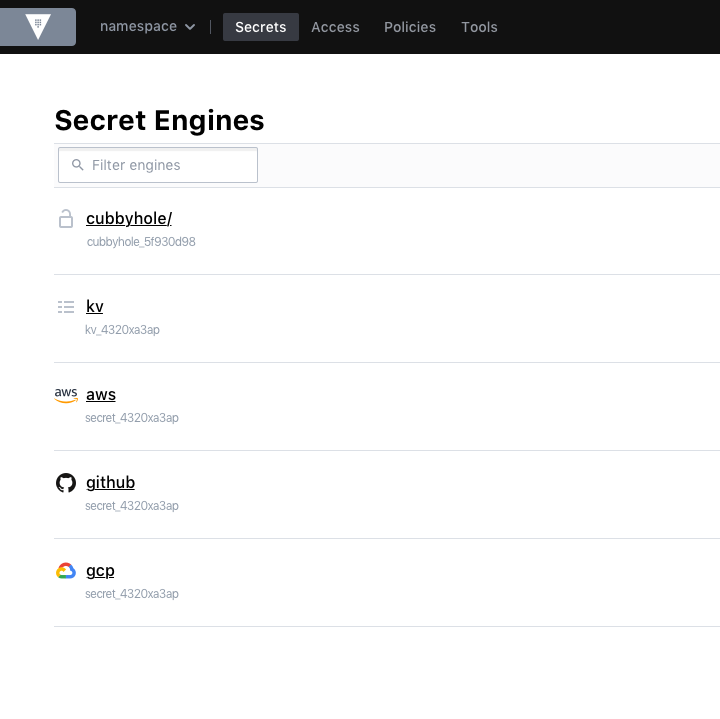Click the lock icon beside cubbyhole/
The image size is (720, 719).
tap(66, 219)
